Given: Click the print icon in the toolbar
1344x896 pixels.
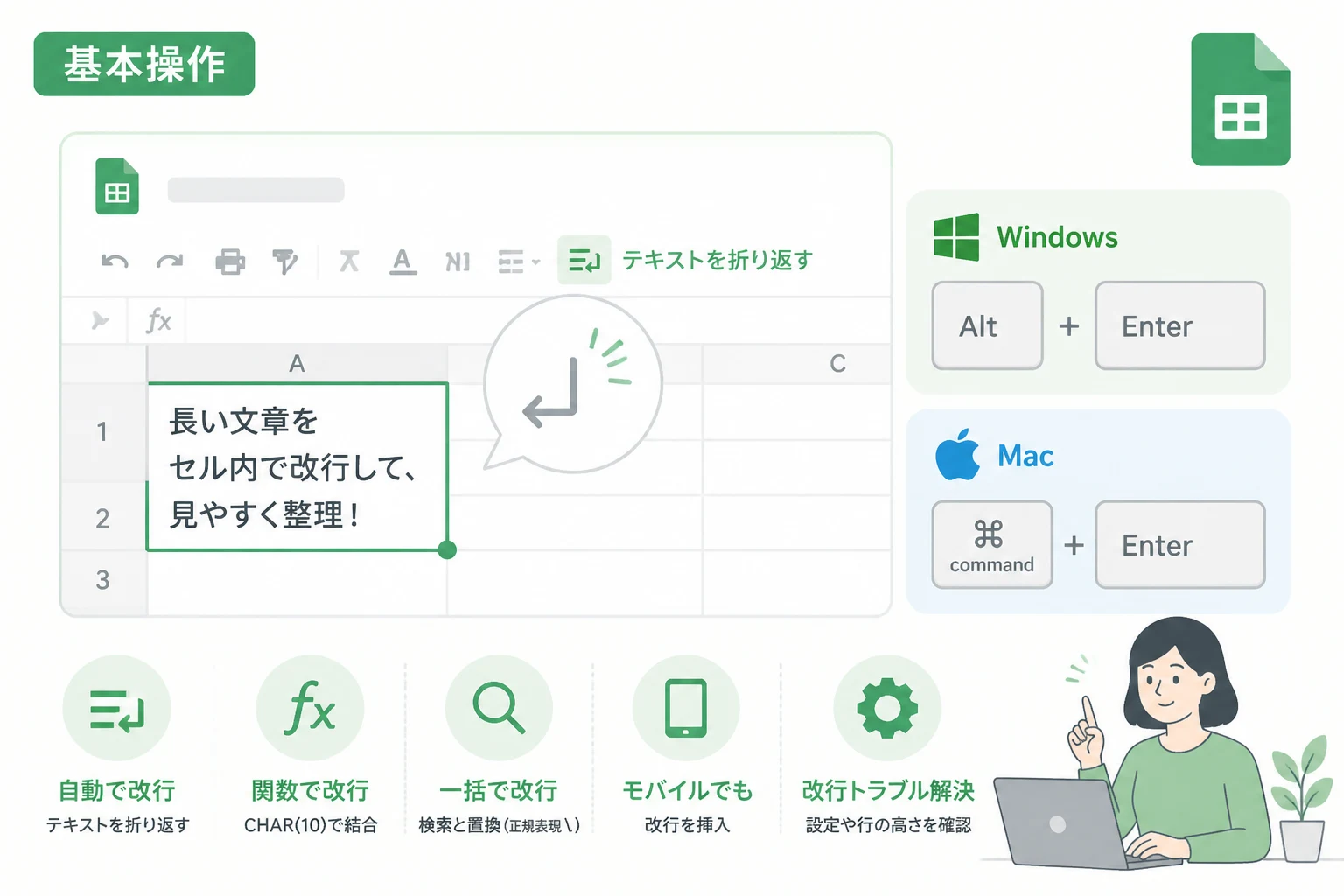Looking at the screenshot, I should coord(230,262).
